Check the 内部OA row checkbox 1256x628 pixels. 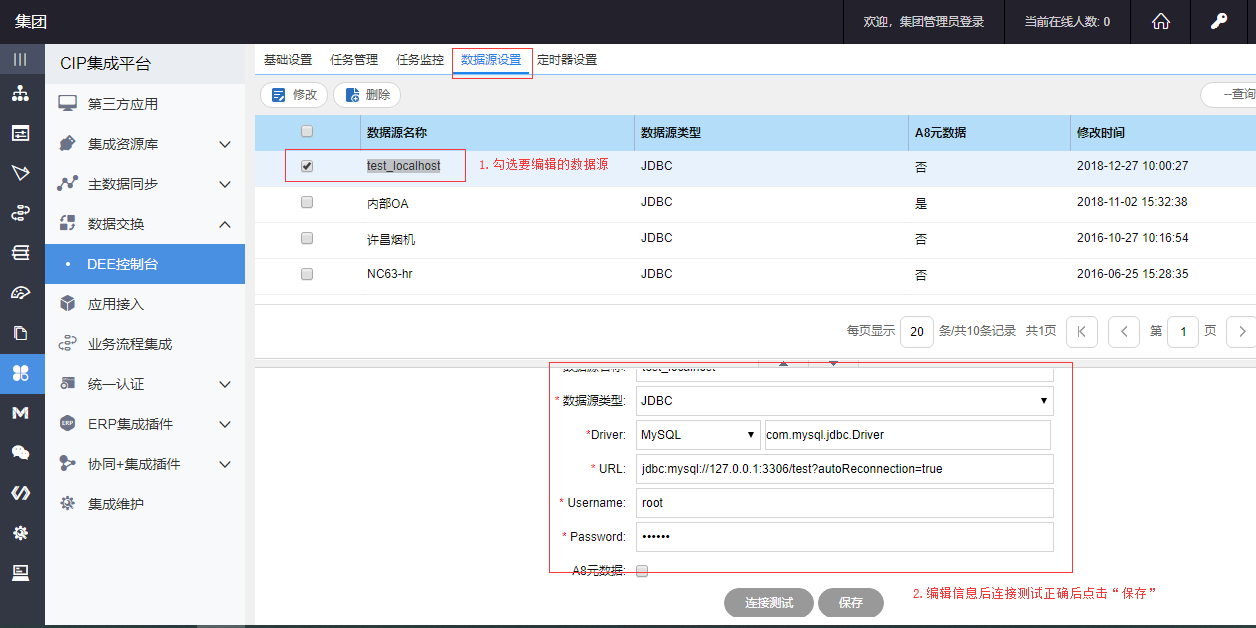307,202
